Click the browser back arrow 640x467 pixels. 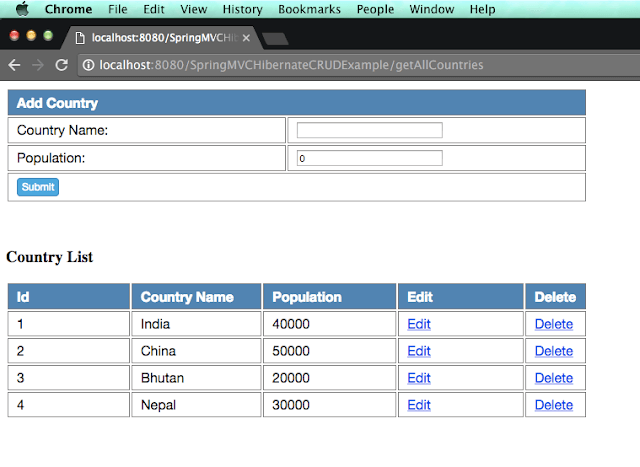click(x=14, y=65)
